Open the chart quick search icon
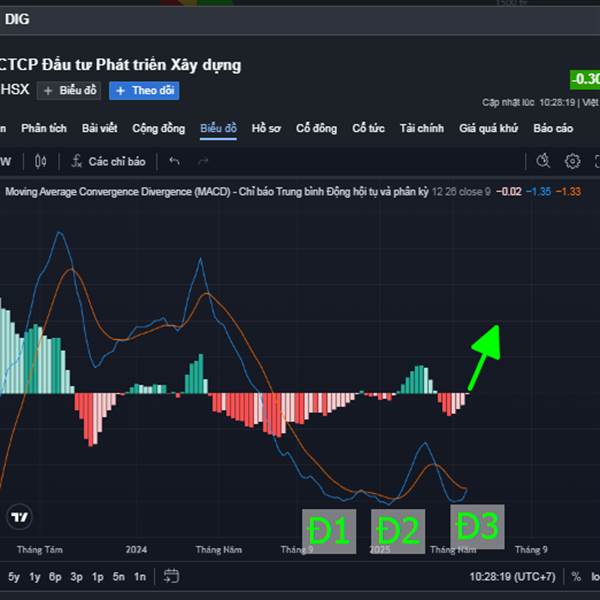 coord(543,161)
